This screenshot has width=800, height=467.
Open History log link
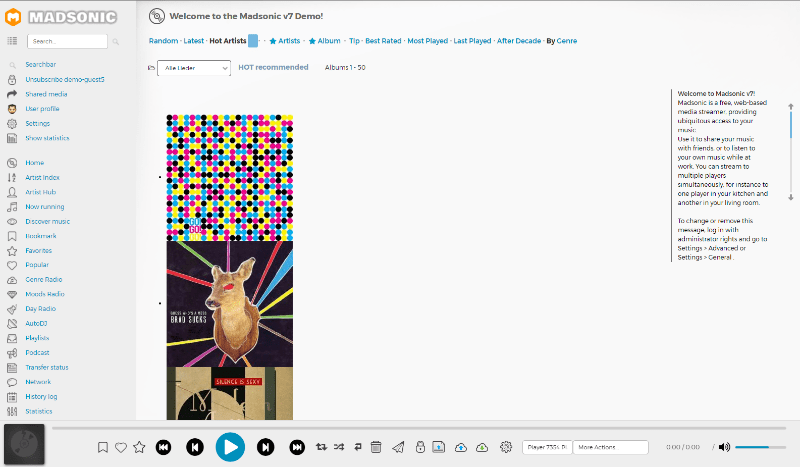pos(41,397)
